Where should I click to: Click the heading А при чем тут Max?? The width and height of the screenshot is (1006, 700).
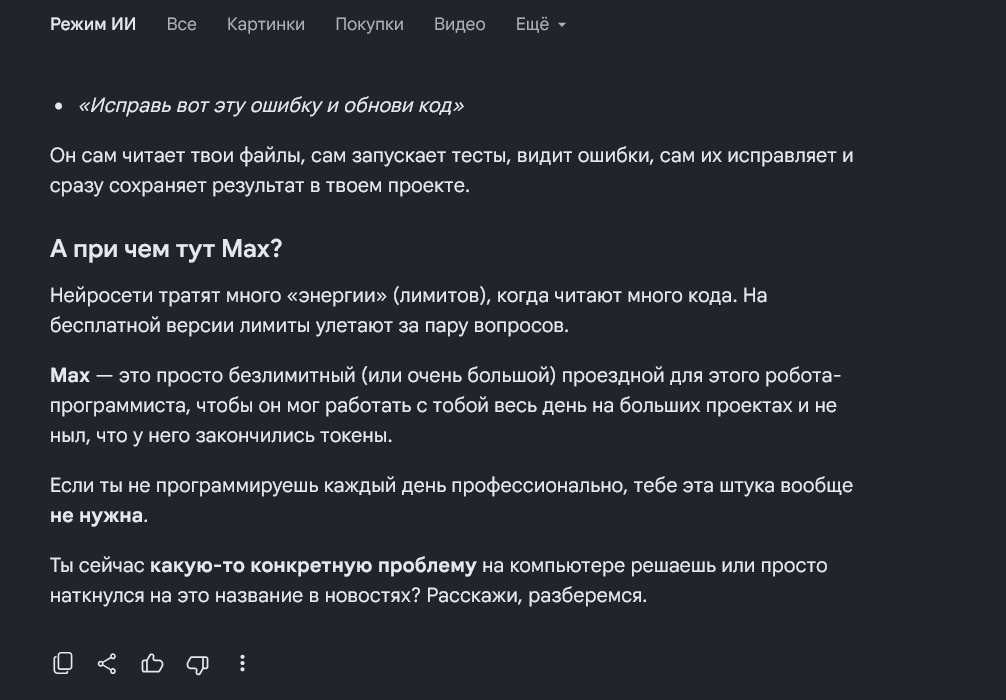[x=166, y=249]
